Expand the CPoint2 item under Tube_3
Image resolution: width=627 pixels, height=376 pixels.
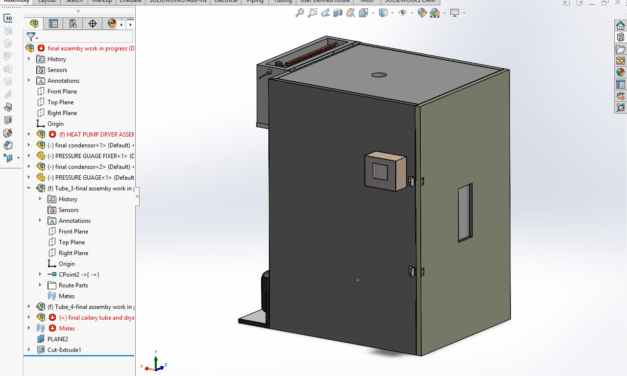tap(40, 274)
